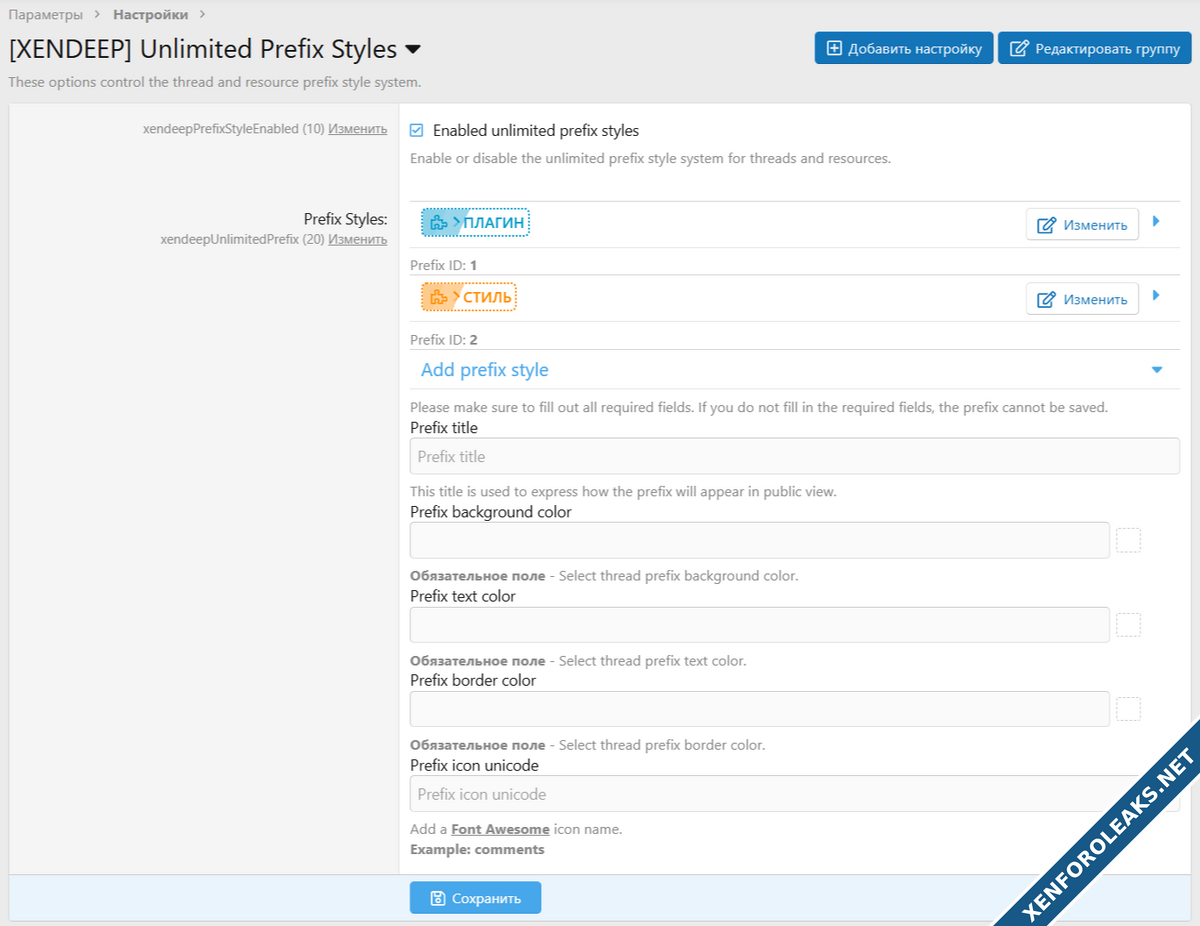The width and height of the screenshot is (1200, 926).
Task: Click the plus icon on Добавить настройку
Action: [834, 48]
